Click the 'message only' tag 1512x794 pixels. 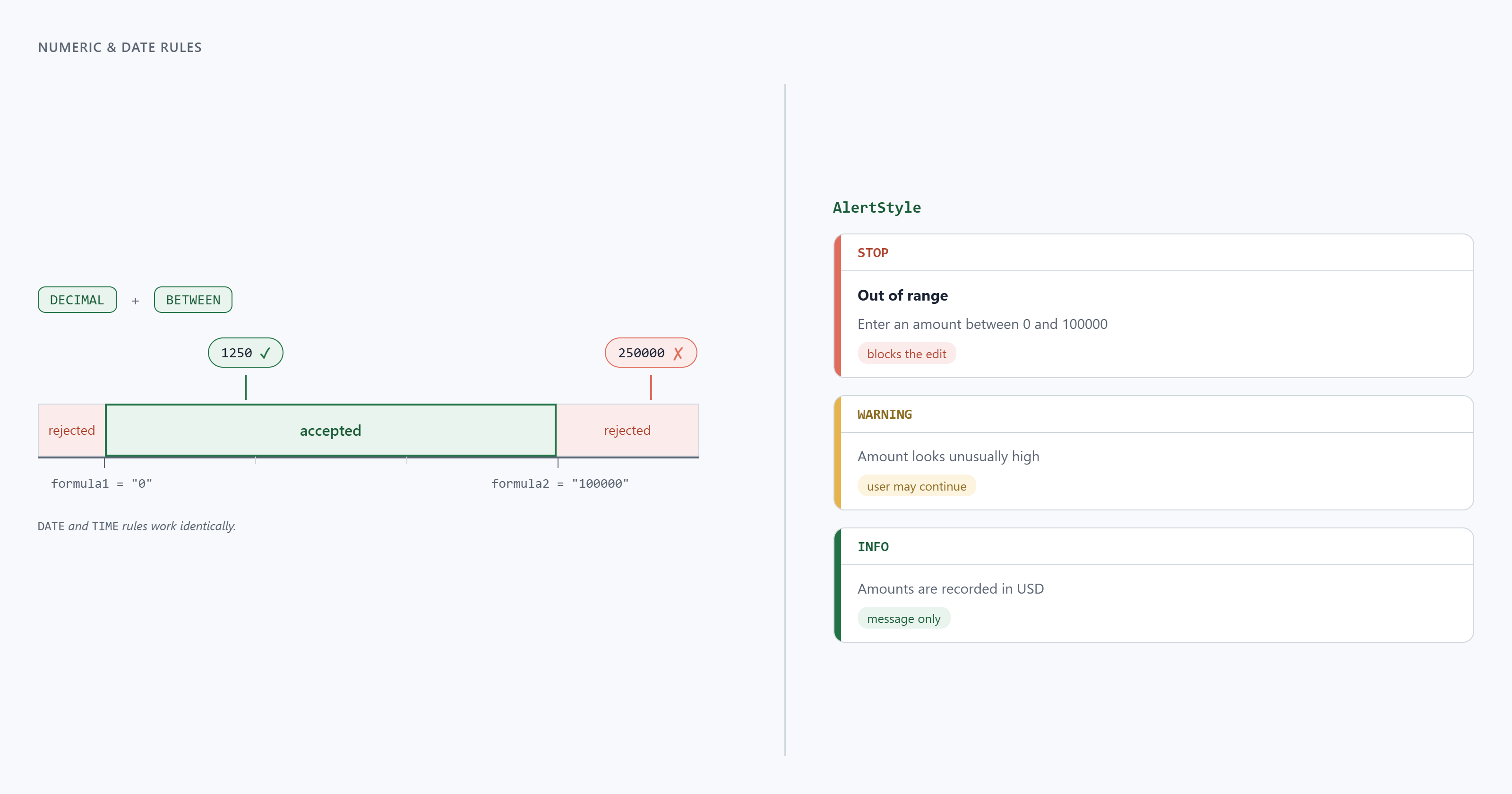tap(903, 618)
